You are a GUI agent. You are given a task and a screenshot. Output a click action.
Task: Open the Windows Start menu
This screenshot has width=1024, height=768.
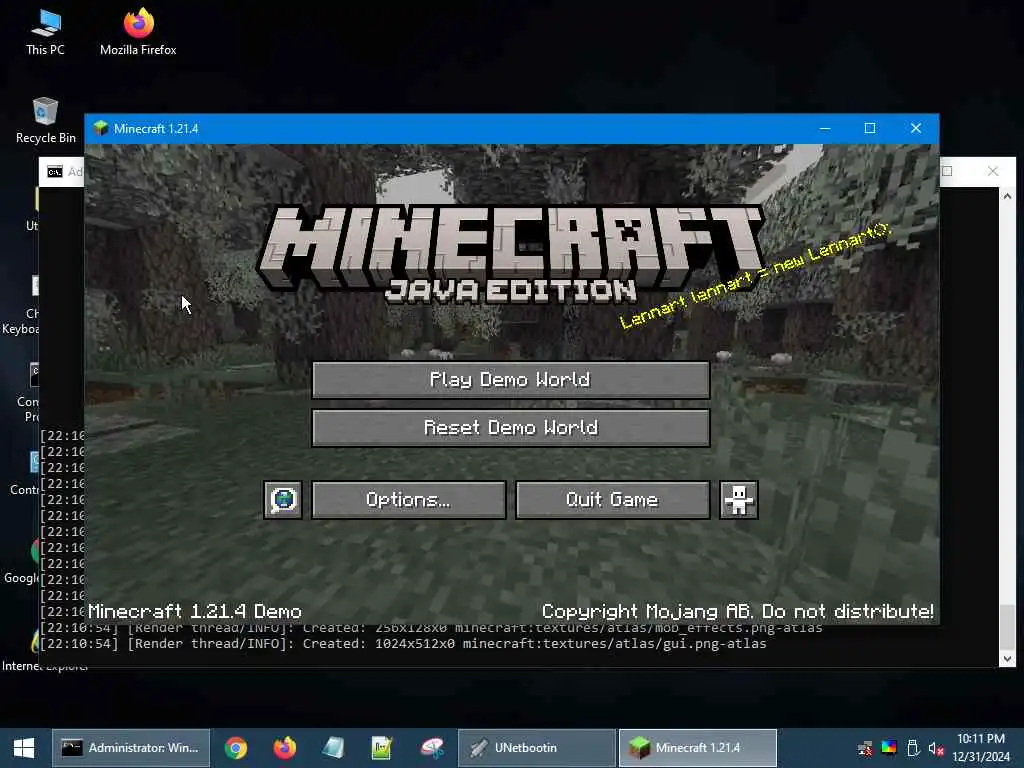[x=24, y=748]
